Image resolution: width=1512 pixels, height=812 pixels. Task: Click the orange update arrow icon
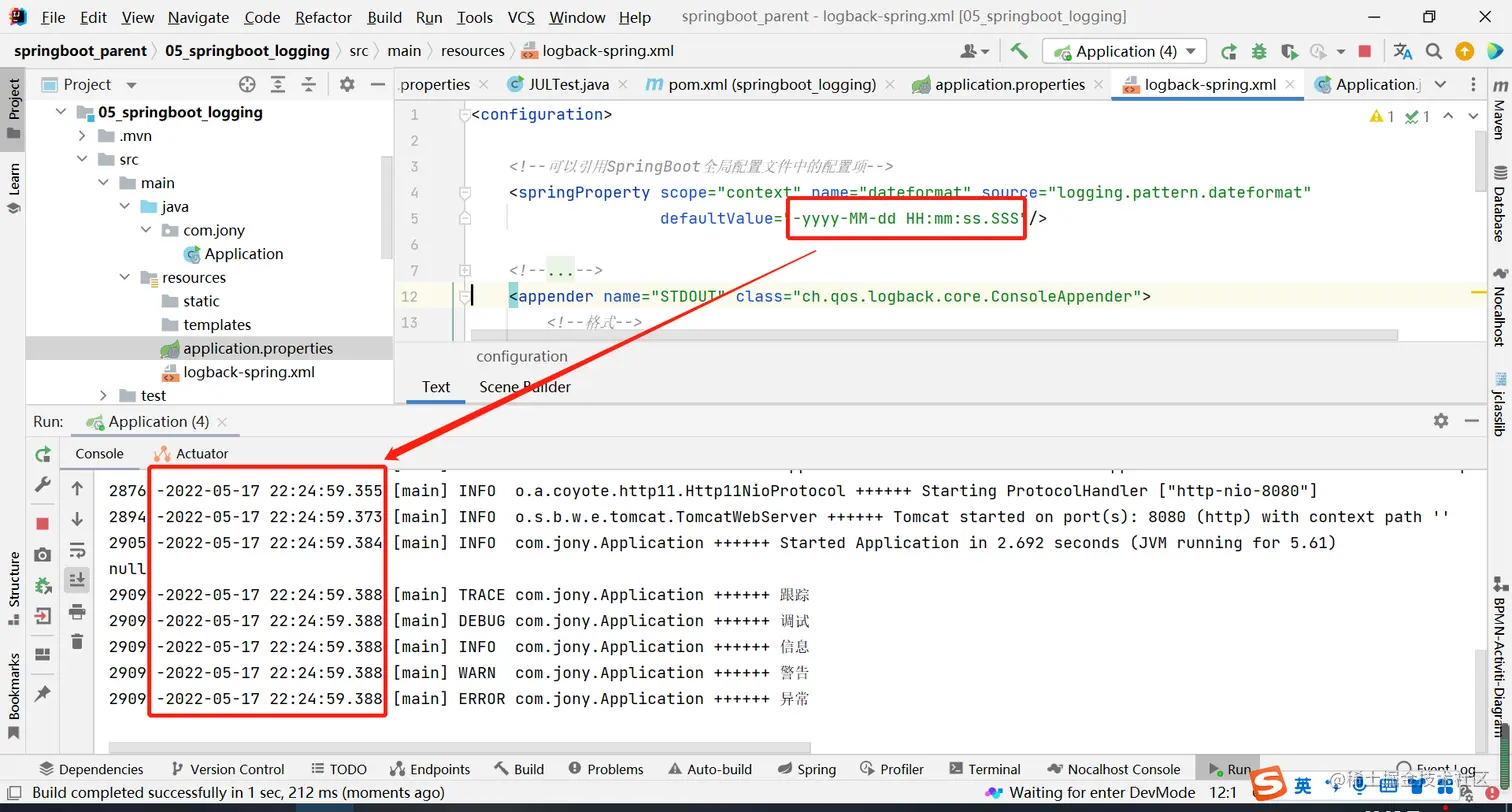1464,51
